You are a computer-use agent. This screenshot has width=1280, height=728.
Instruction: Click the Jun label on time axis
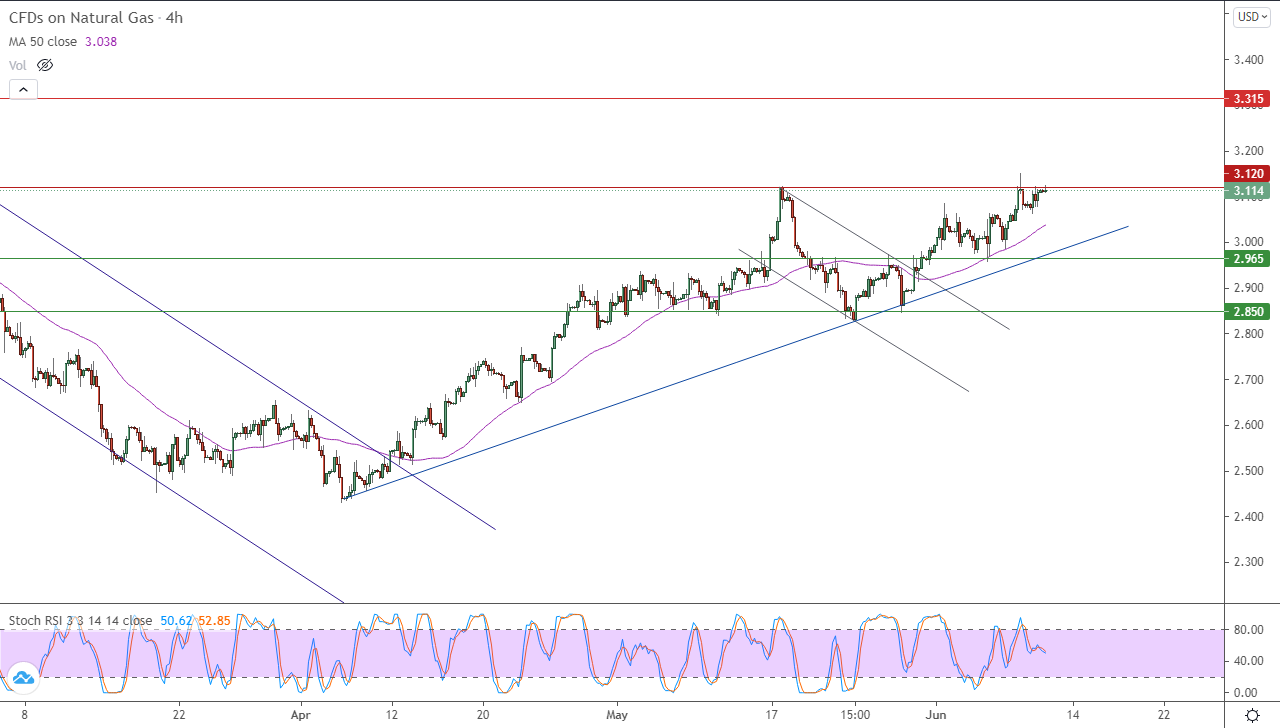[935, 715]
